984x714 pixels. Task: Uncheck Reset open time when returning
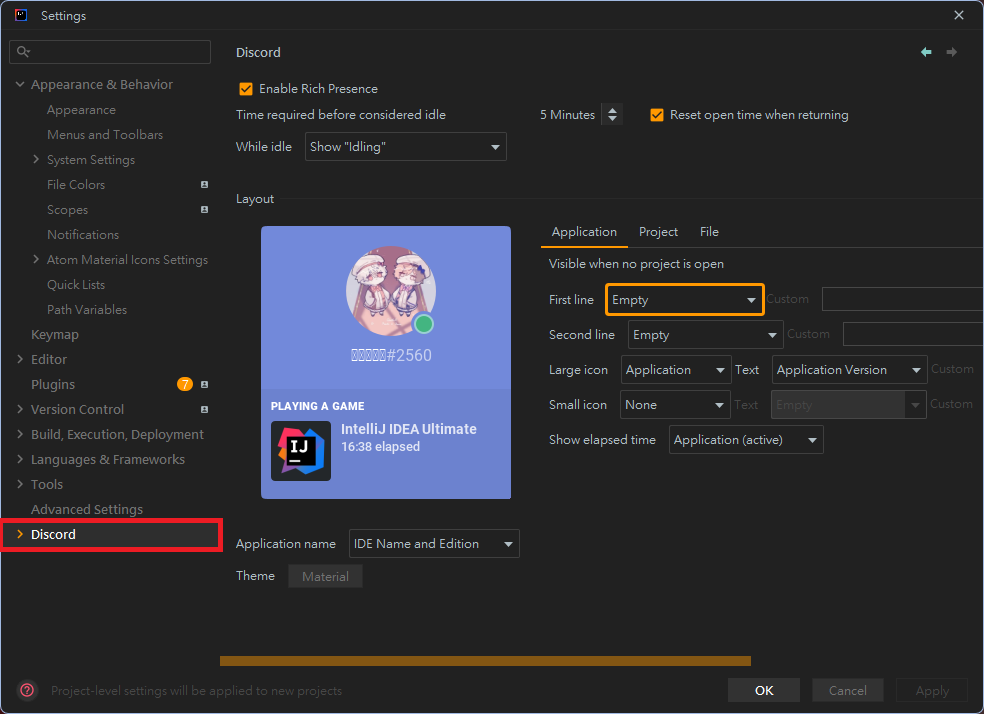pos(657,114)
